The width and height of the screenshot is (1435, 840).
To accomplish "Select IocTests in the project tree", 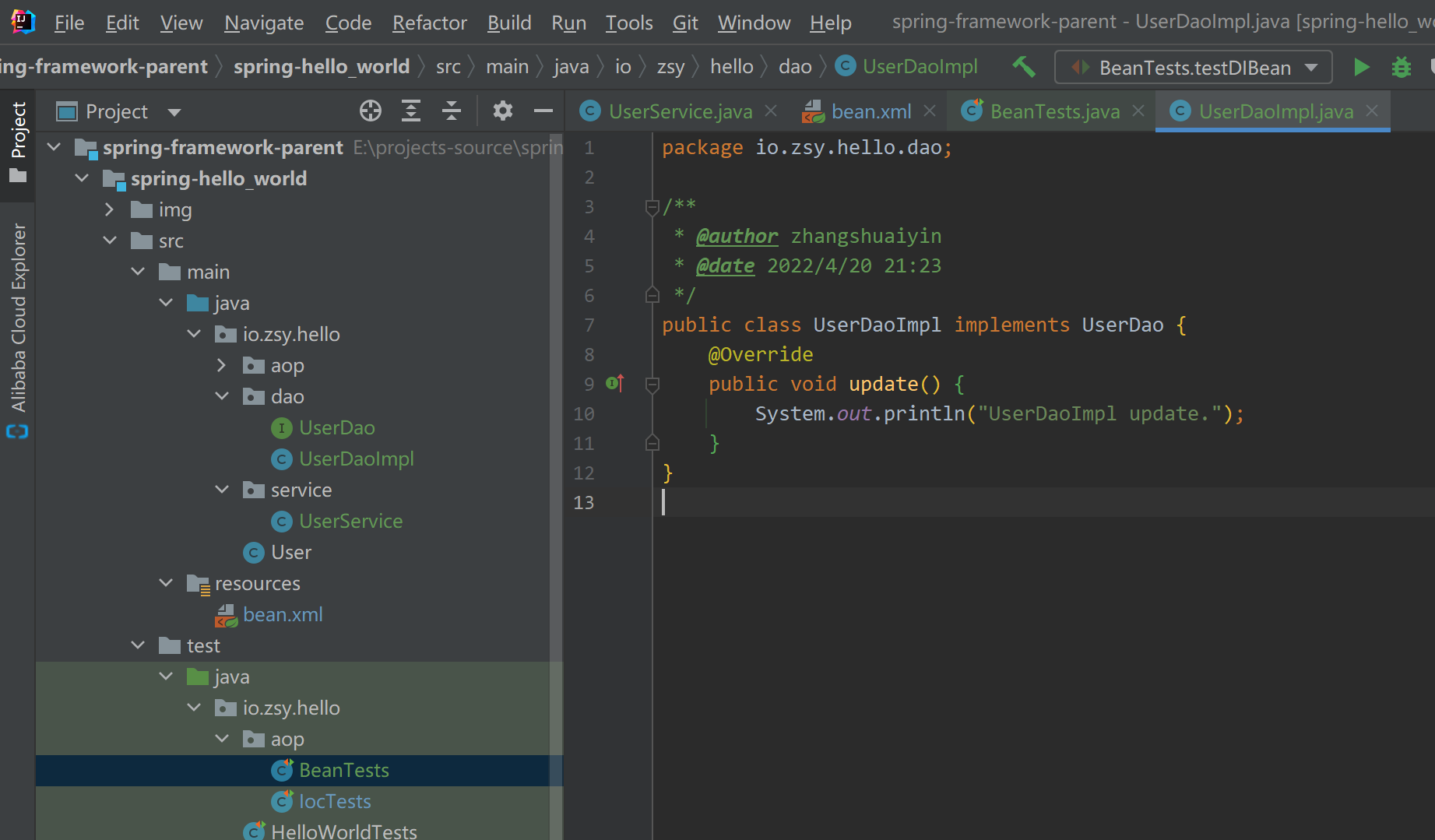I will click(335, 802).
